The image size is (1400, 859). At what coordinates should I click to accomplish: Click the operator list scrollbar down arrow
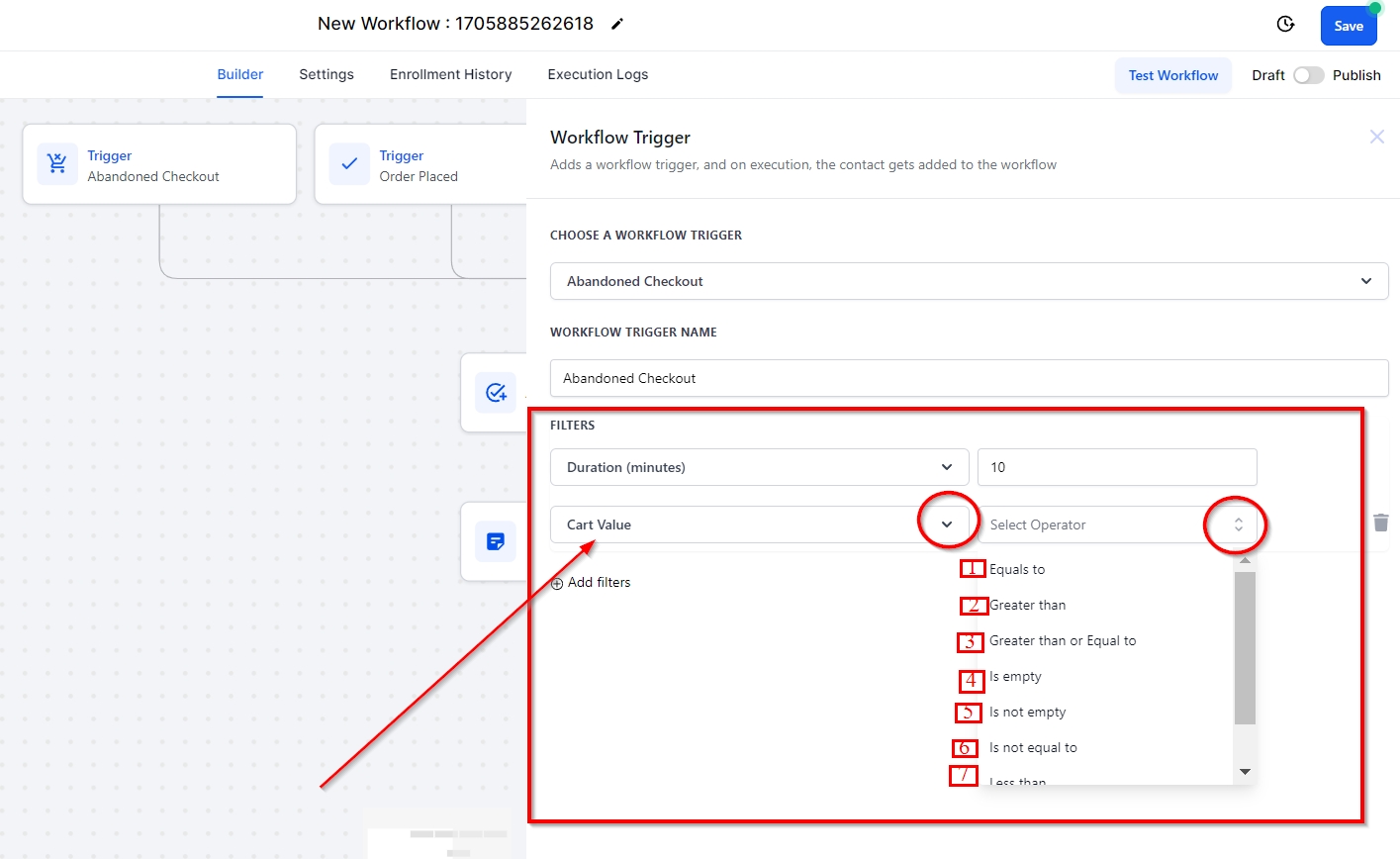coord(1245,772)
